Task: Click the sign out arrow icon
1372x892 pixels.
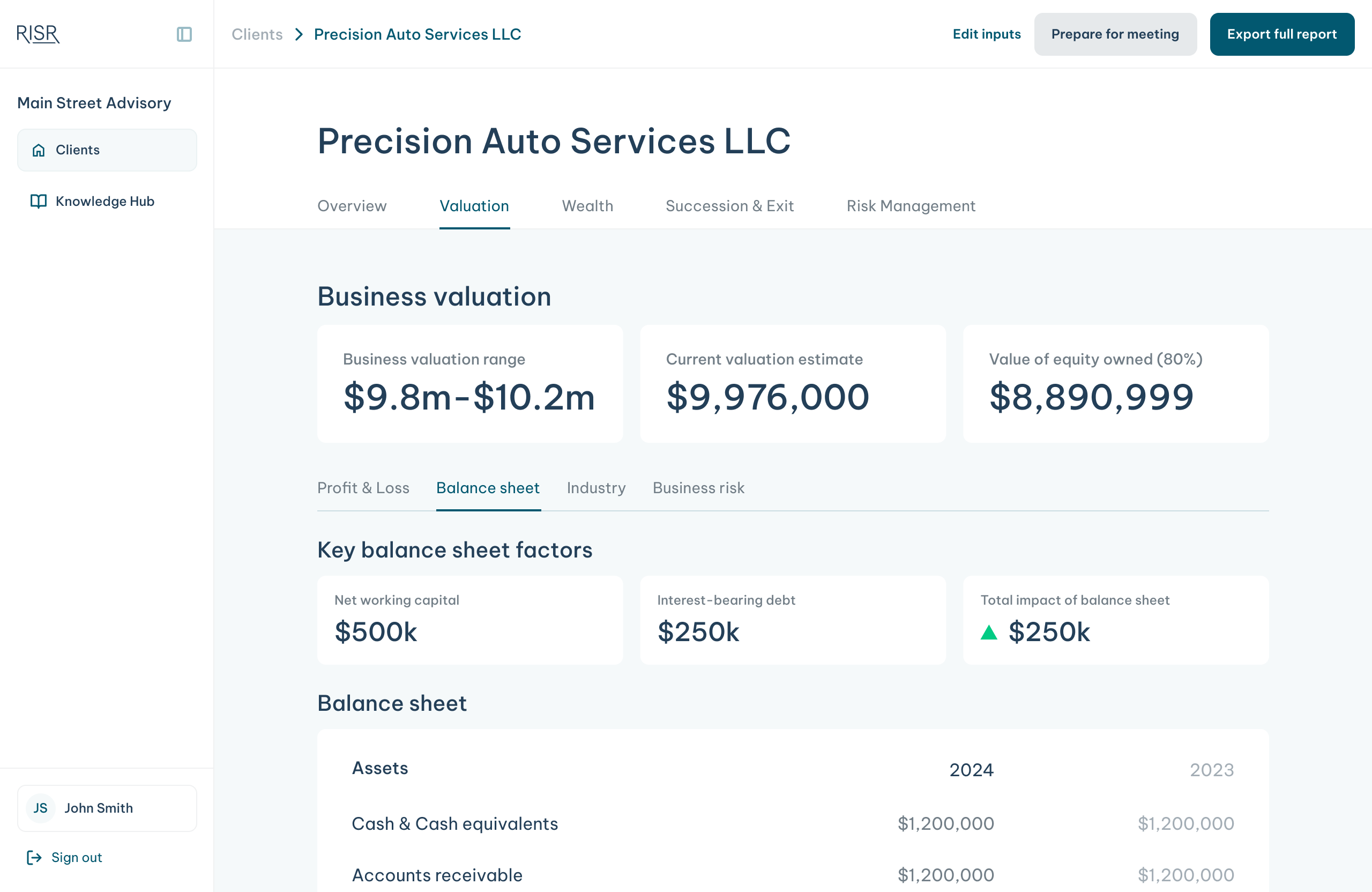Action: (34, 857)
